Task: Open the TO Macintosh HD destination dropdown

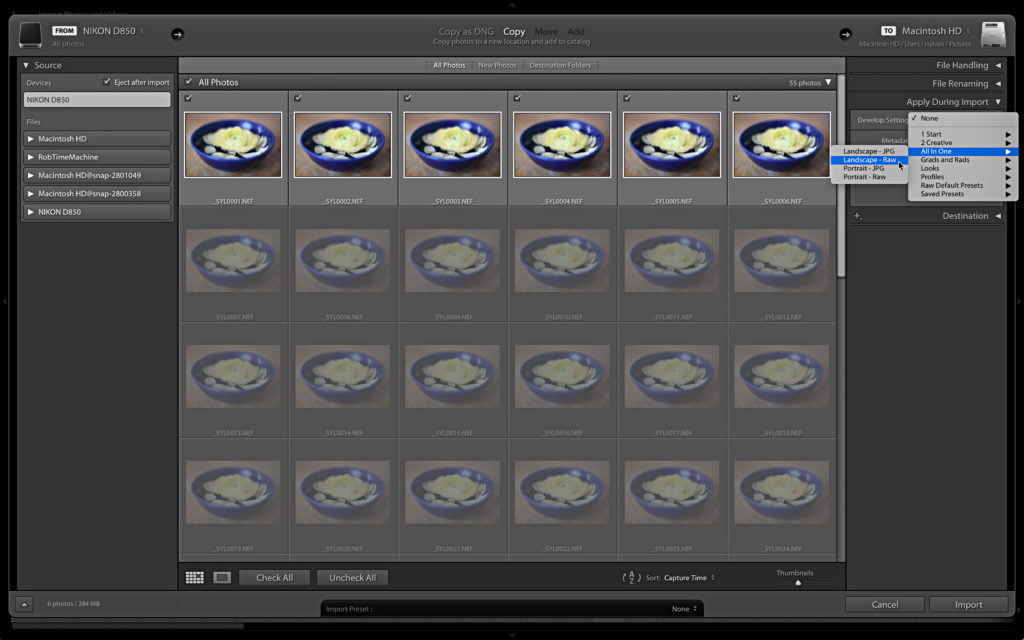Action: [935, 31]
